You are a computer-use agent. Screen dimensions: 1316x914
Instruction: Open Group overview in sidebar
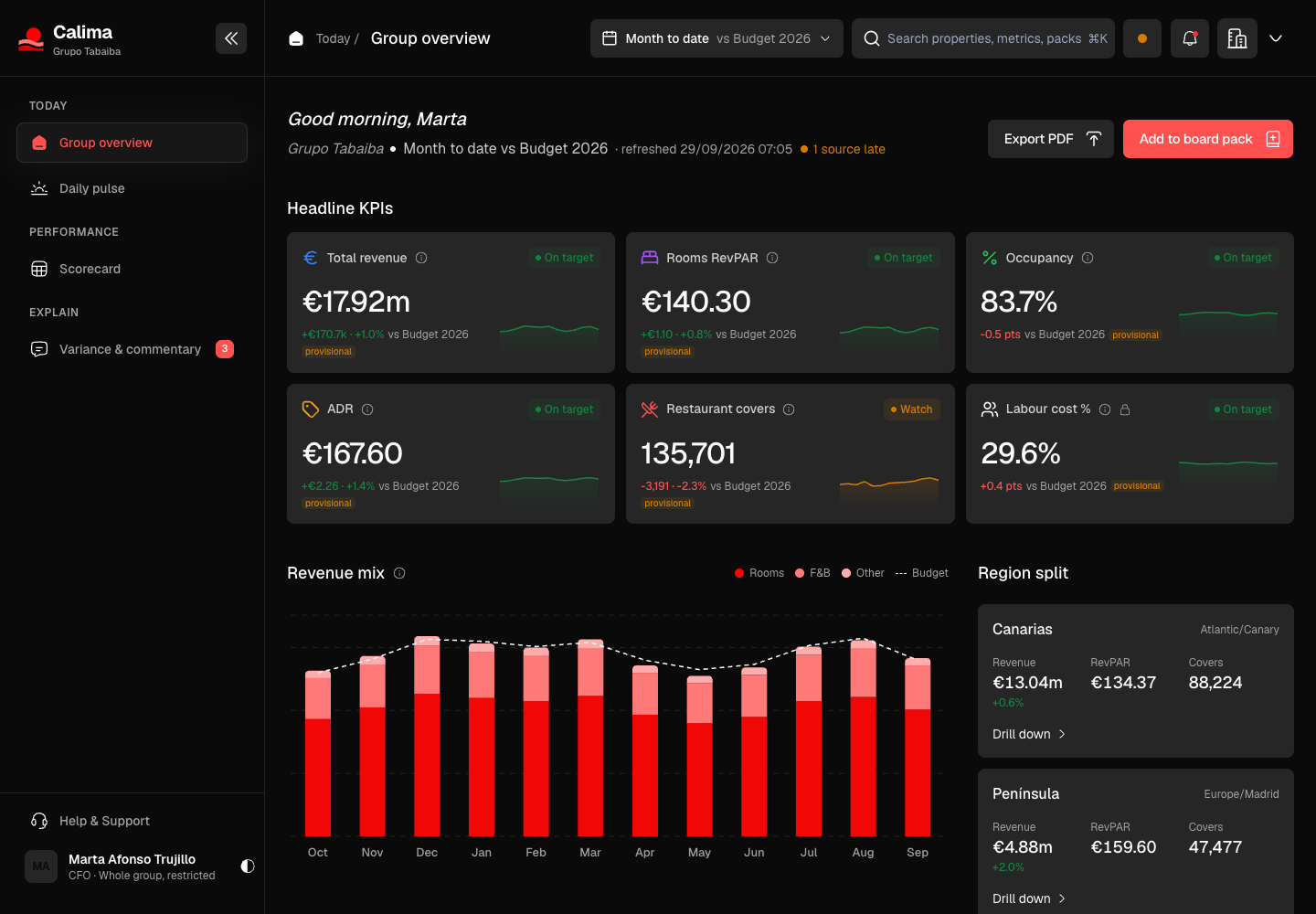tap(132, 143)
